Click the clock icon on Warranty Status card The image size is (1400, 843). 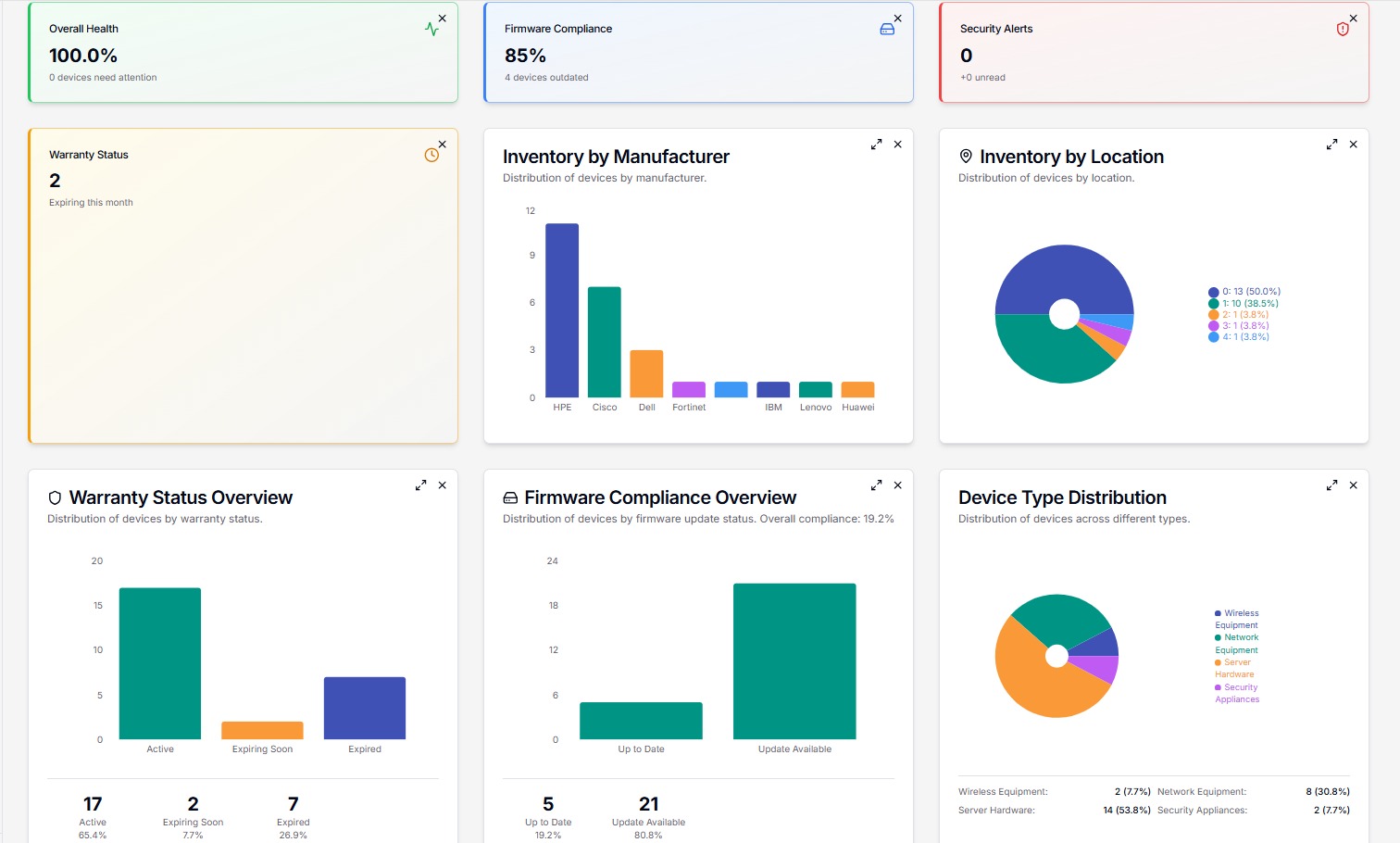[x=431, y=155]
